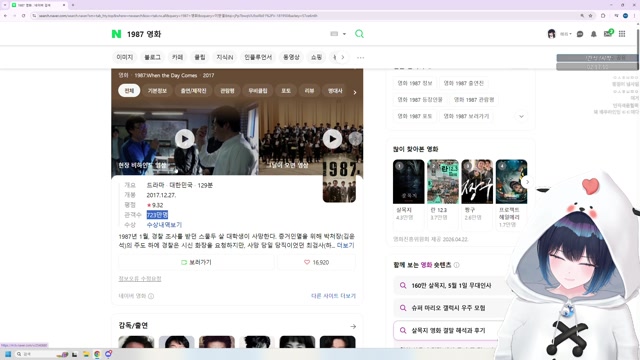The image size is (640, 360).
Task: Open the three-dot more options menu
Action: [x=360, y=58]
